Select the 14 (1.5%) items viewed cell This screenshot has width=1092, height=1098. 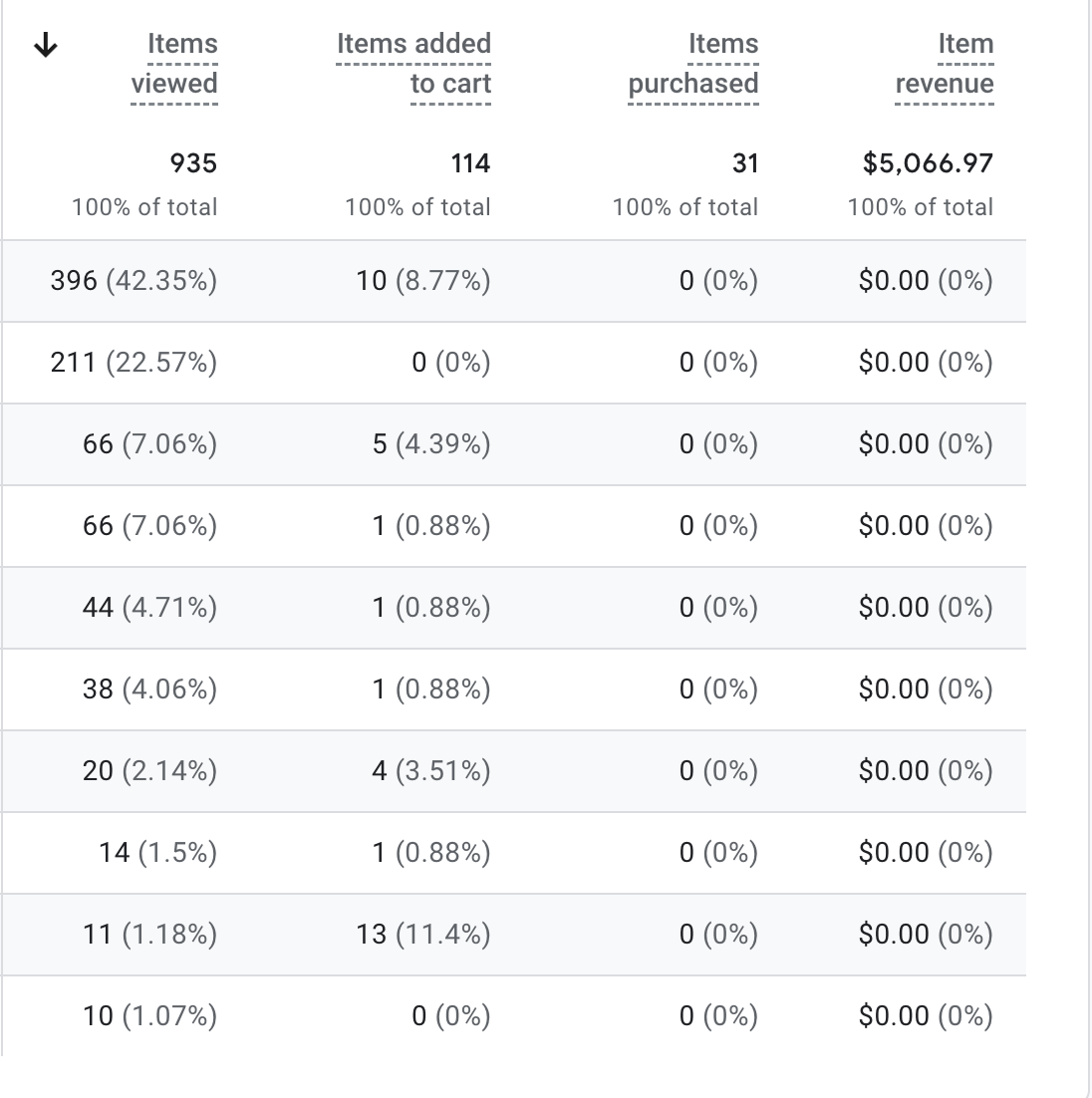(157, 853)
